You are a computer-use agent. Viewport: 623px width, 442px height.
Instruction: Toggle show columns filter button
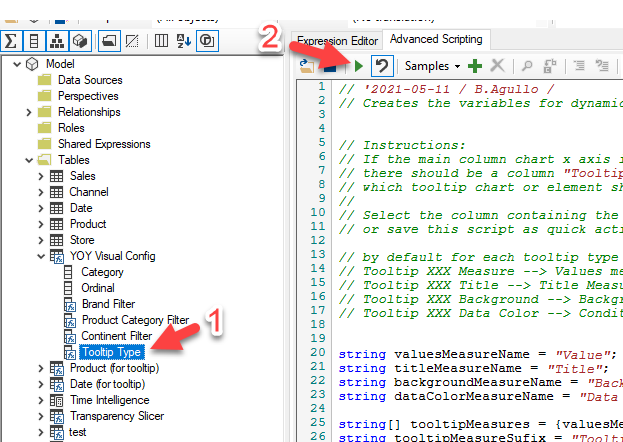pos(35,41)
